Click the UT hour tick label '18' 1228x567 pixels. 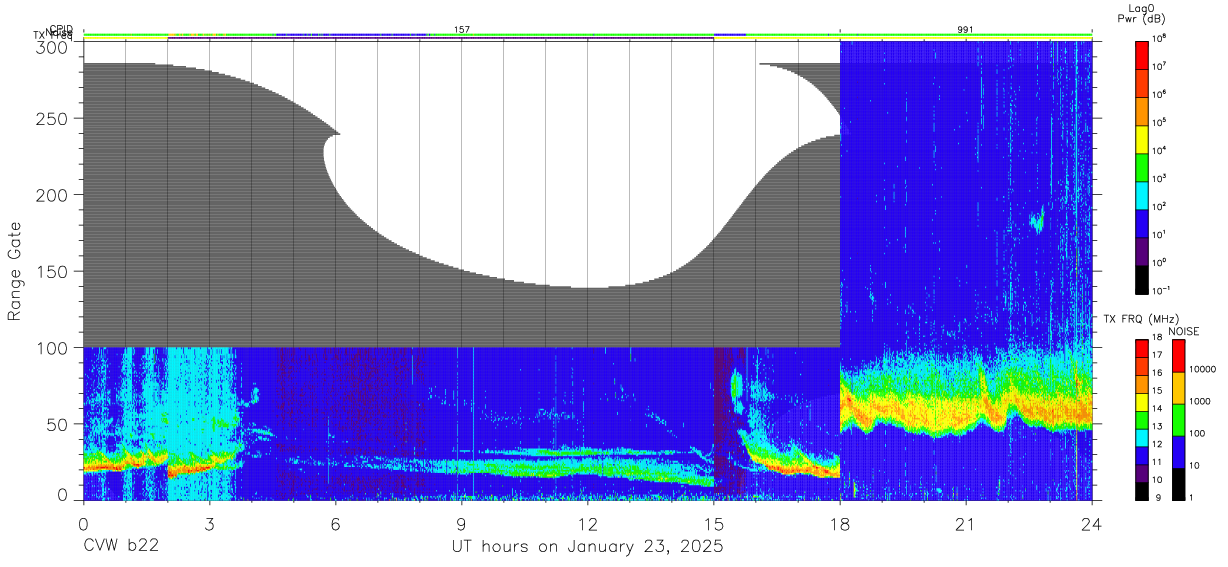839,524
